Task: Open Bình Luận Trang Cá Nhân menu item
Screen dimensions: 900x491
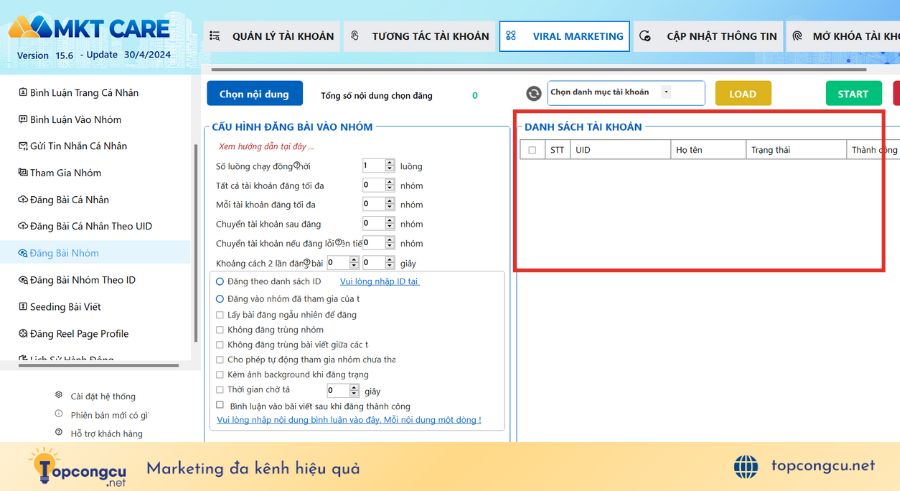Action: point(84,92)
